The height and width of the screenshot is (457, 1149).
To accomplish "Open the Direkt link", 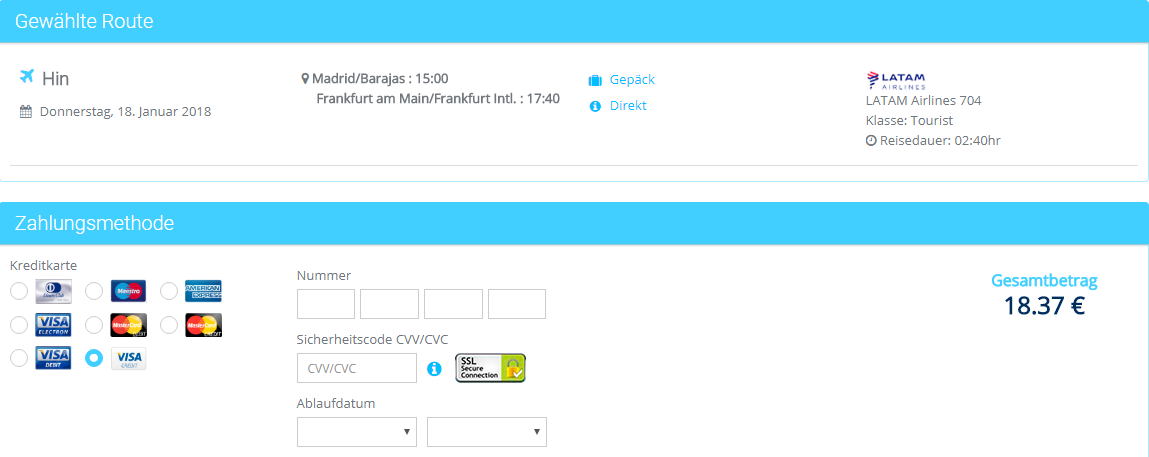I will pyautogui.click(x=628, y=105).
